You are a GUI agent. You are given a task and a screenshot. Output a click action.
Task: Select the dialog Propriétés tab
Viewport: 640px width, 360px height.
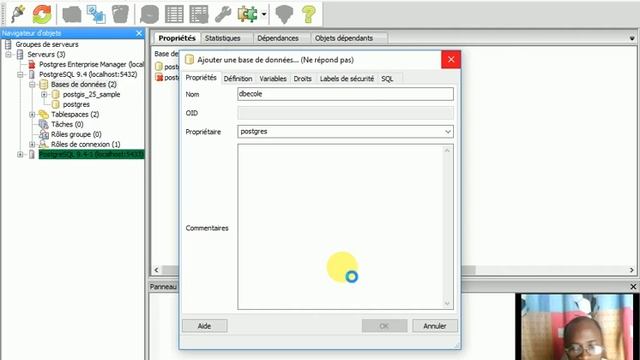click(201, 78)
